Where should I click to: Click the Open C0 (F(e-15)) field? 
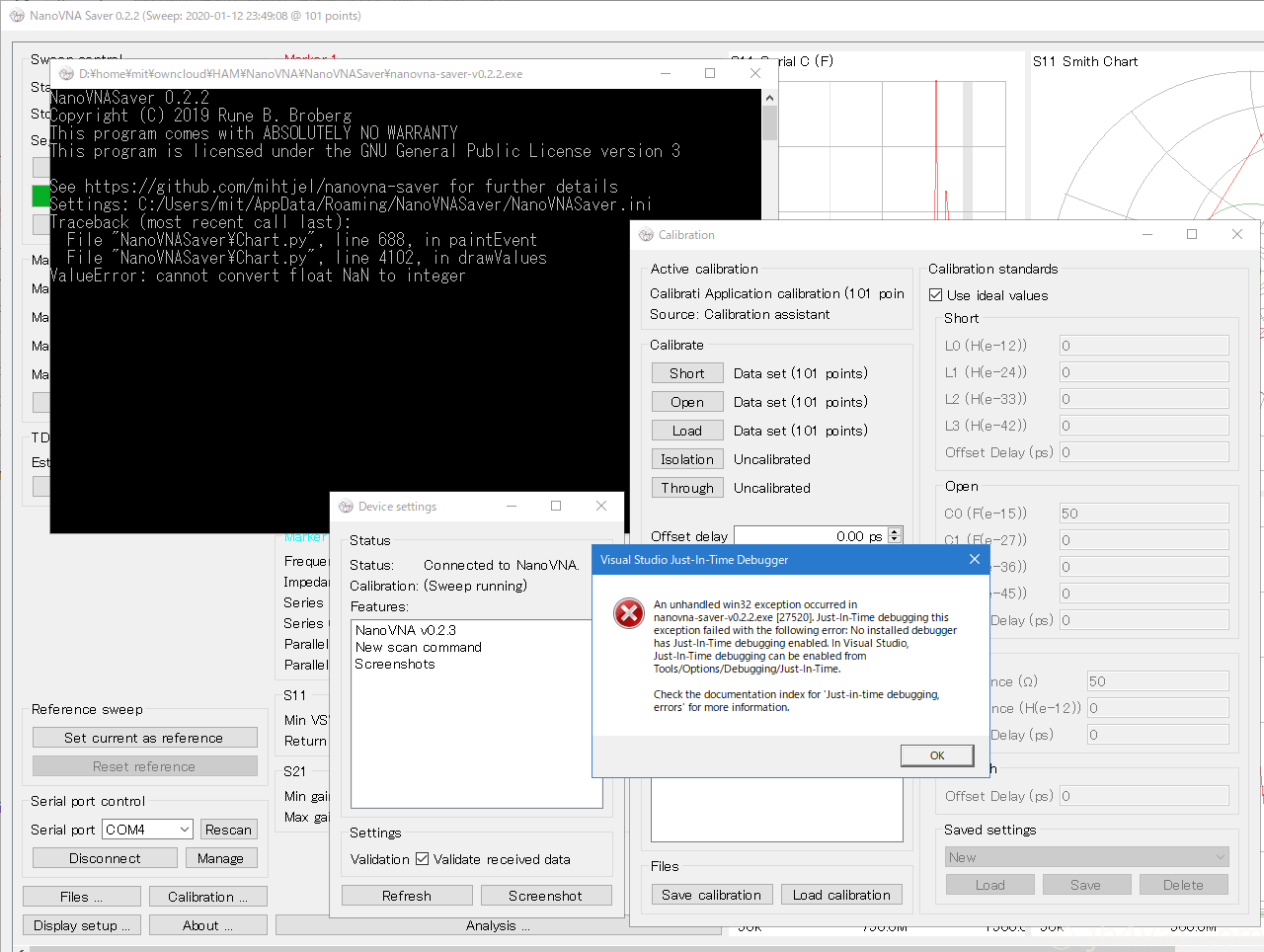coord(1145,514)
